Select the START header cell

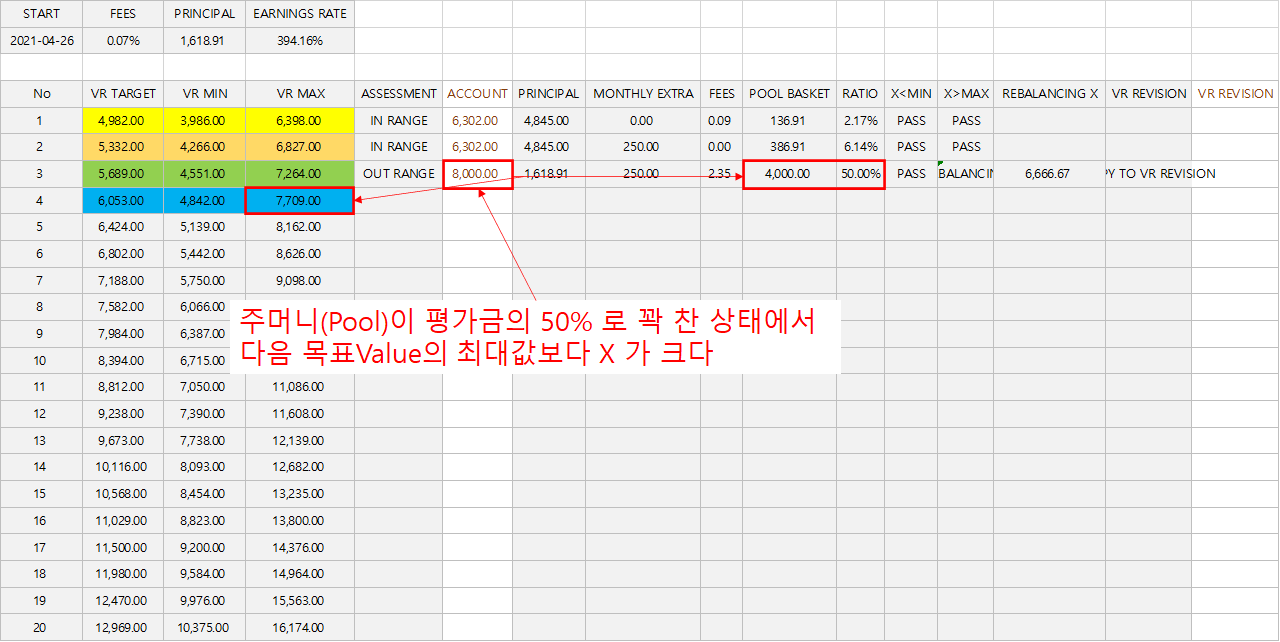pos(41,14)
